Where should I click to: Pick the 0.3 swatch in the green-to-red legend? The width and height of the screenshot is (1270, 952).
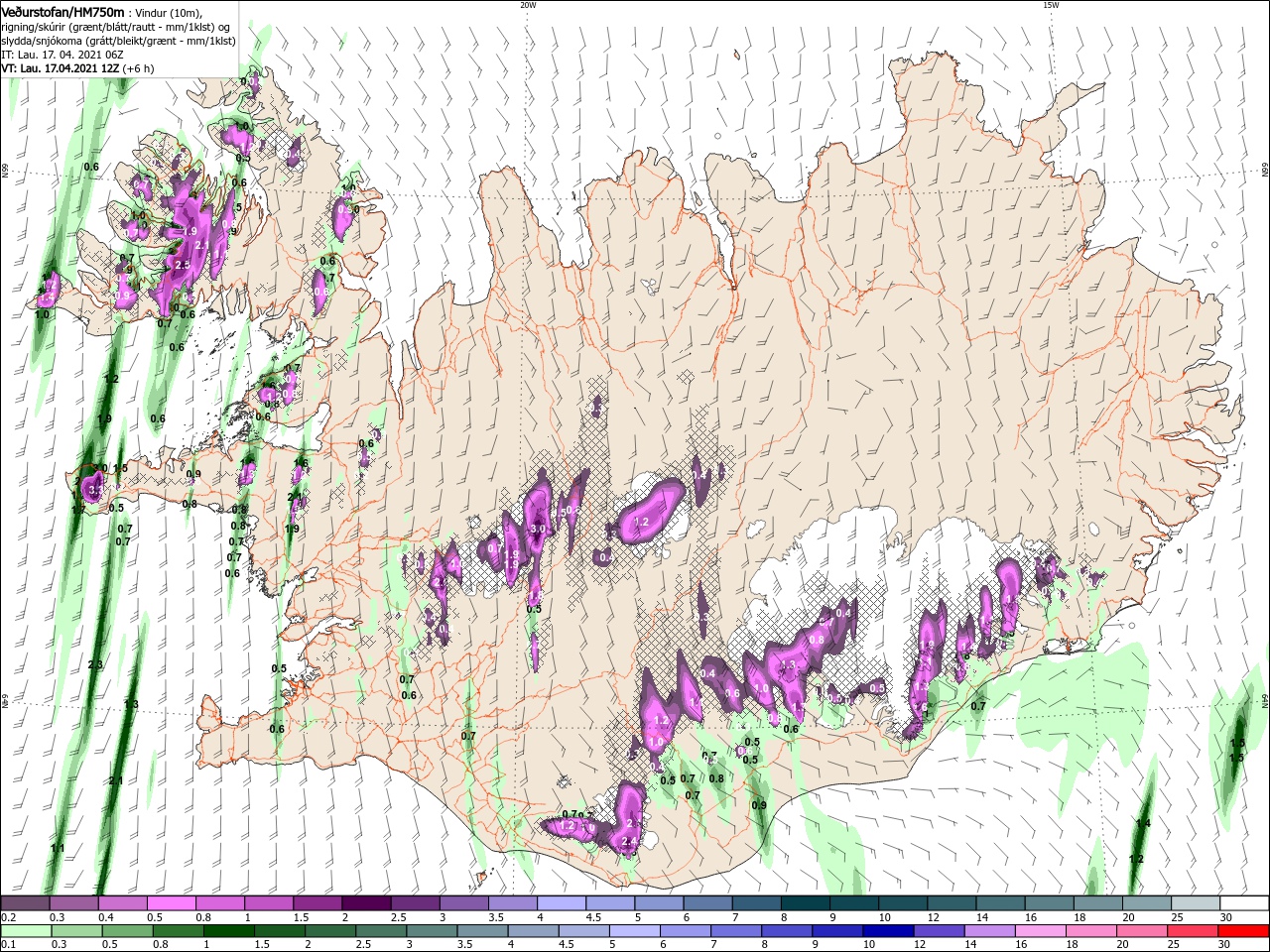76,931
